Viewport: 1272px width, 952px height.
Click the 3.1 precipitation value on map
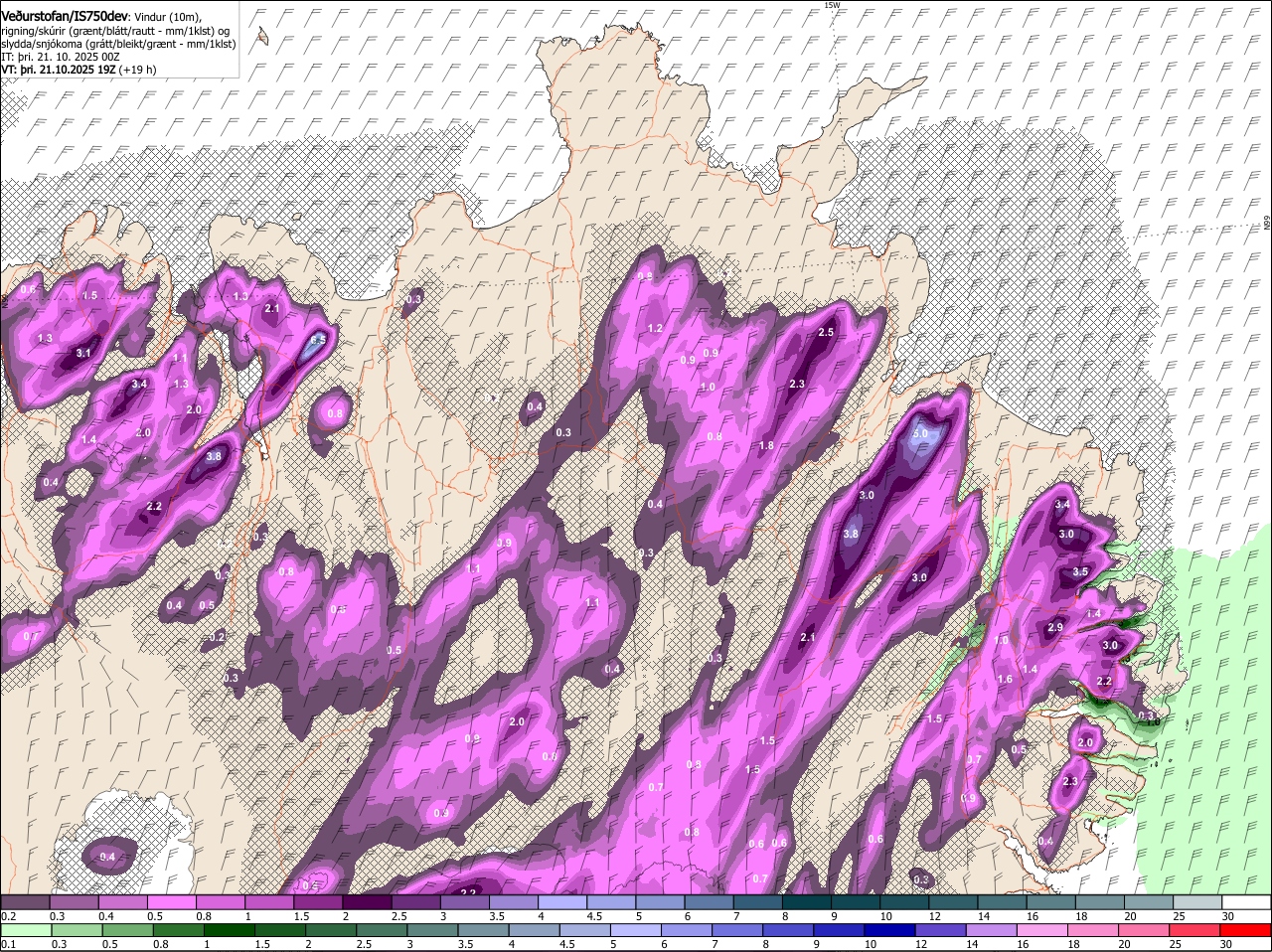pyautogui.click(x=83, y=353)
